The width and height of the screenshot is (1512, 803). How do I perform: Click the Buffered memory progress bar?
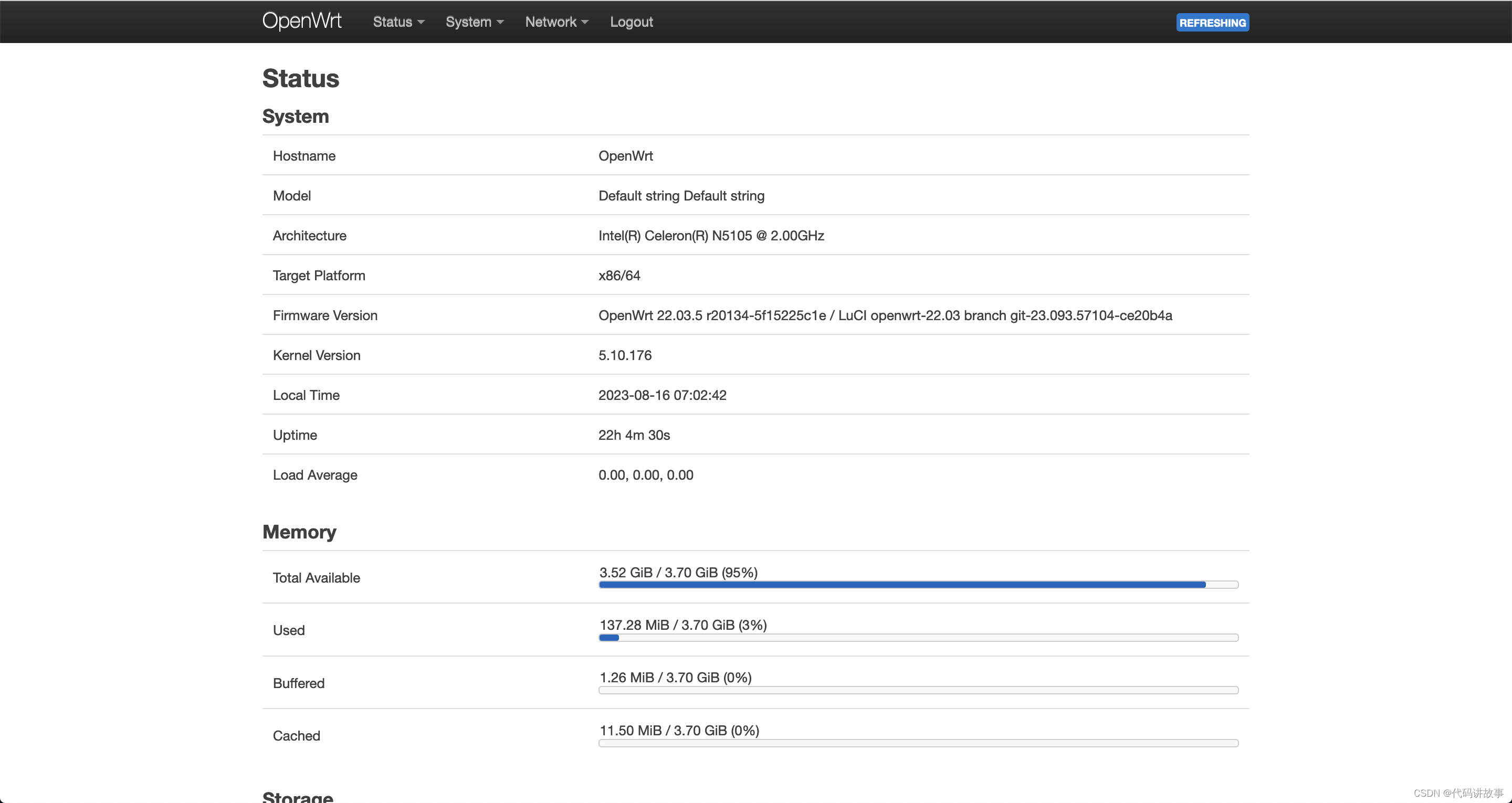(x=918, y=690)
